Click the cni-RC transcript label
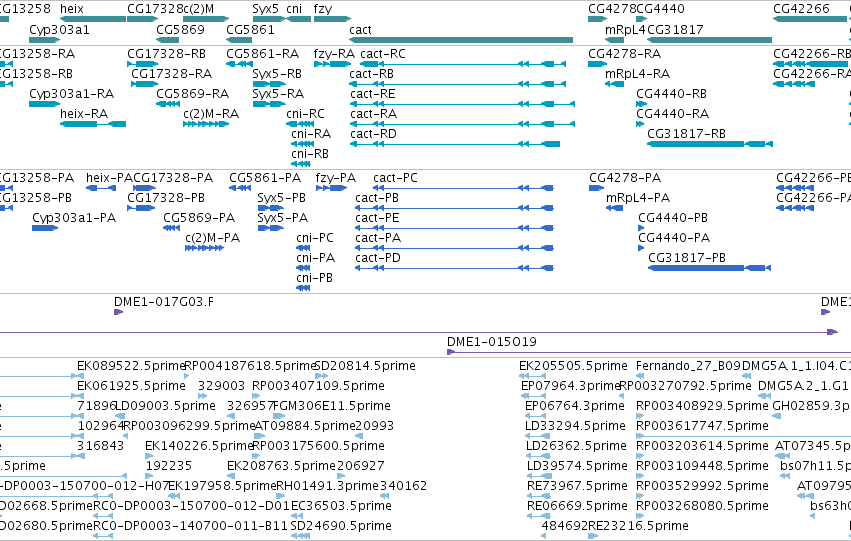 pos(306,114)
